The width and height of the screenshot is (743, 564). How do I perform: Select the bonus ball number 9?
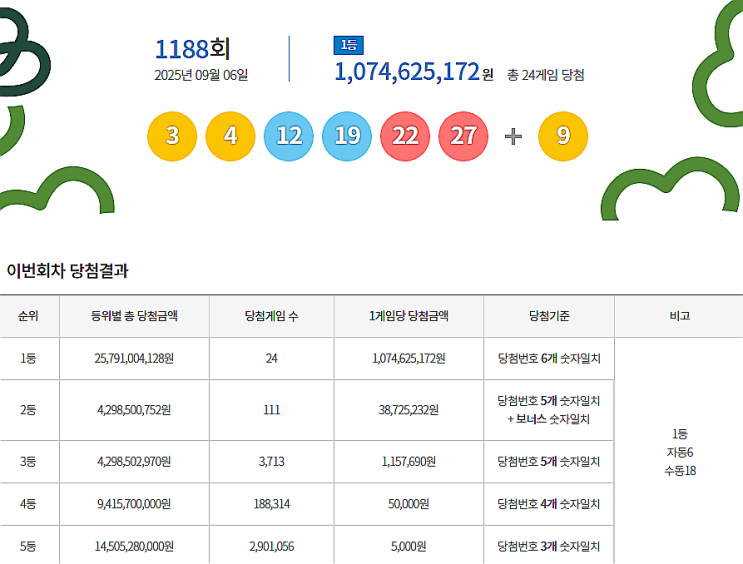[x=563, y=136]
